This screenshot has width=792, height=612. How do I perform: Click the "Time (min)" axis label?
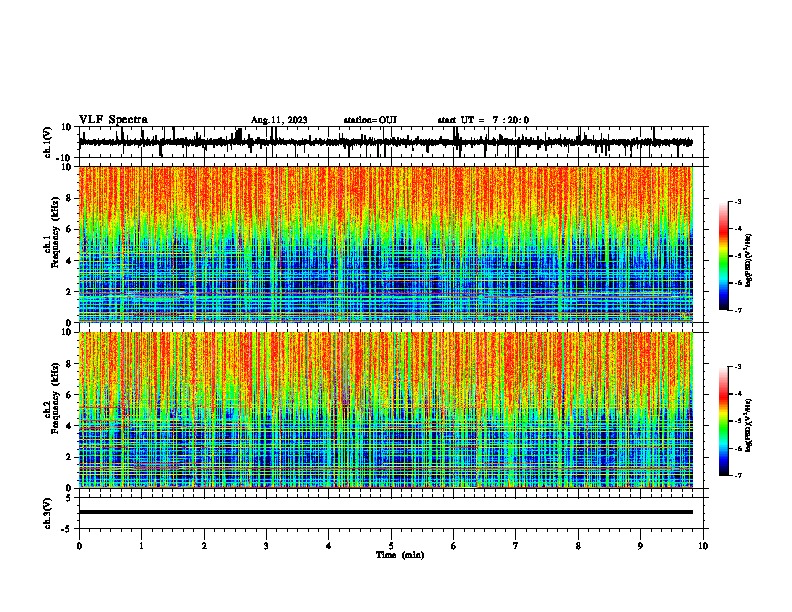400,555
